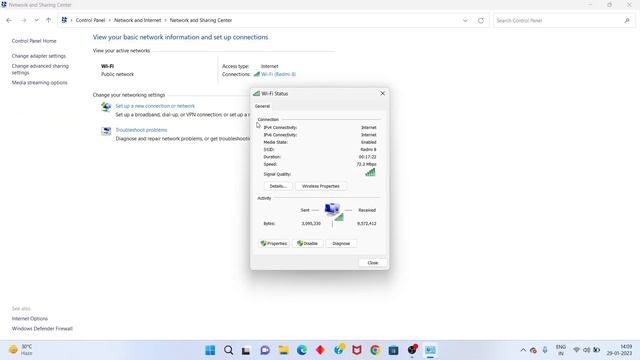The image size is (640, 360).
Task: Select Control Panel in the breadcrumb
Action: point(90,20)
